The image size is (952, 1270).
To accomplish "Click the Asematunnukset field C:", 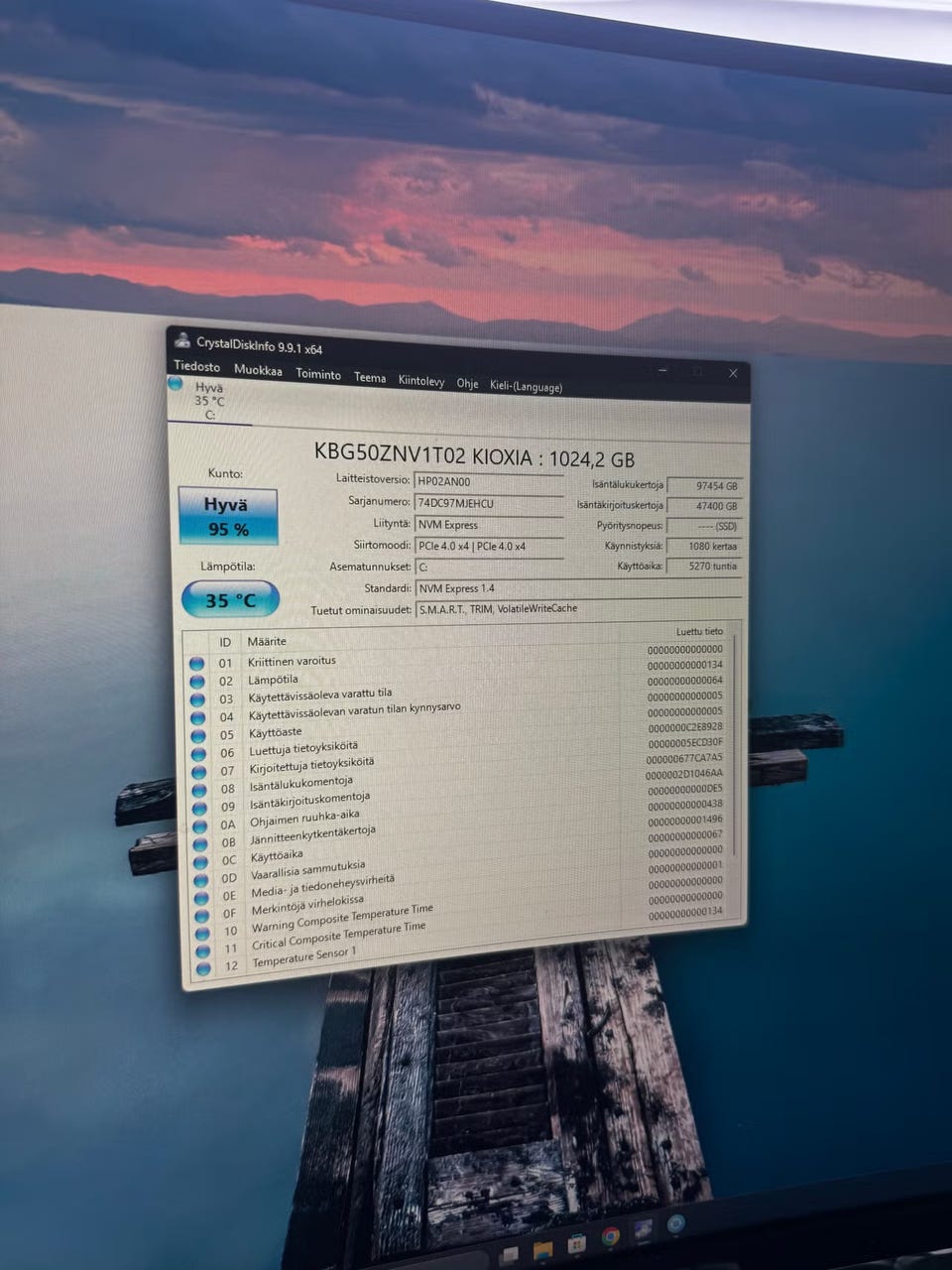I will coord(489,567).
